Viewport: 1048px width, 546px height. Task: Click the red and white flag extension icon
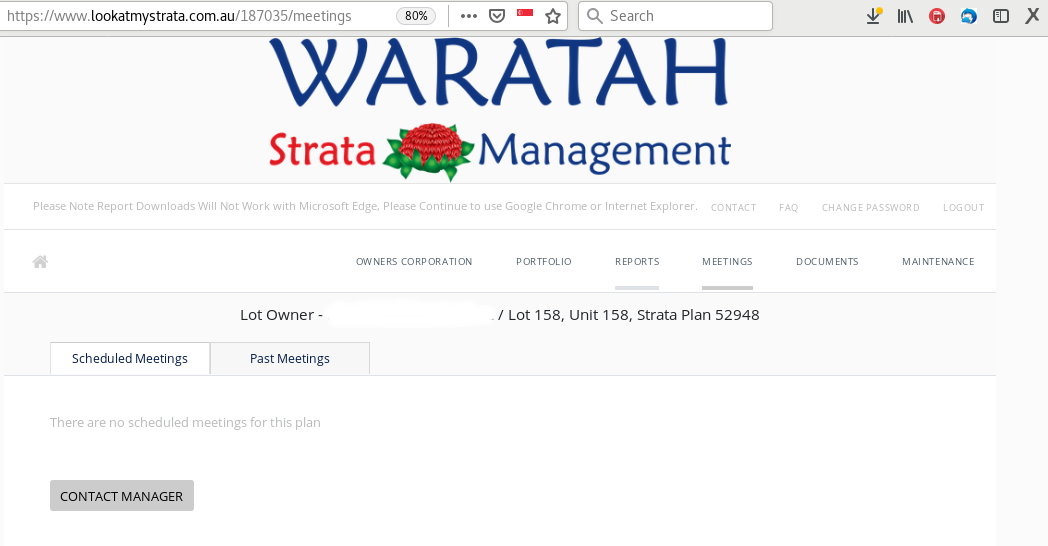tap(525, 13)
